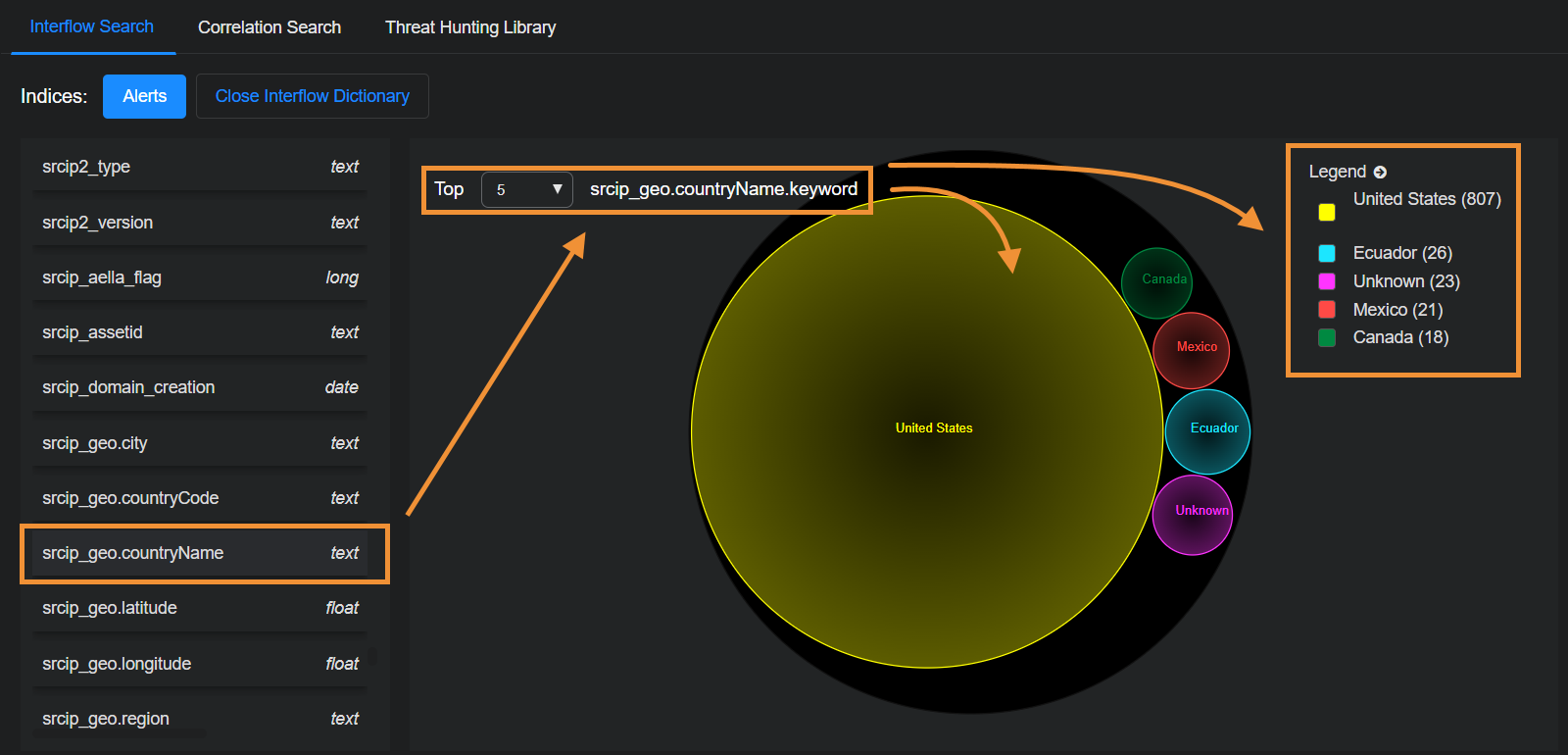Switch to Correlation Search tab
Image resolution: width=1568 pixels, height=755 pixels.
pyautogui.click(x=269, y=27)
